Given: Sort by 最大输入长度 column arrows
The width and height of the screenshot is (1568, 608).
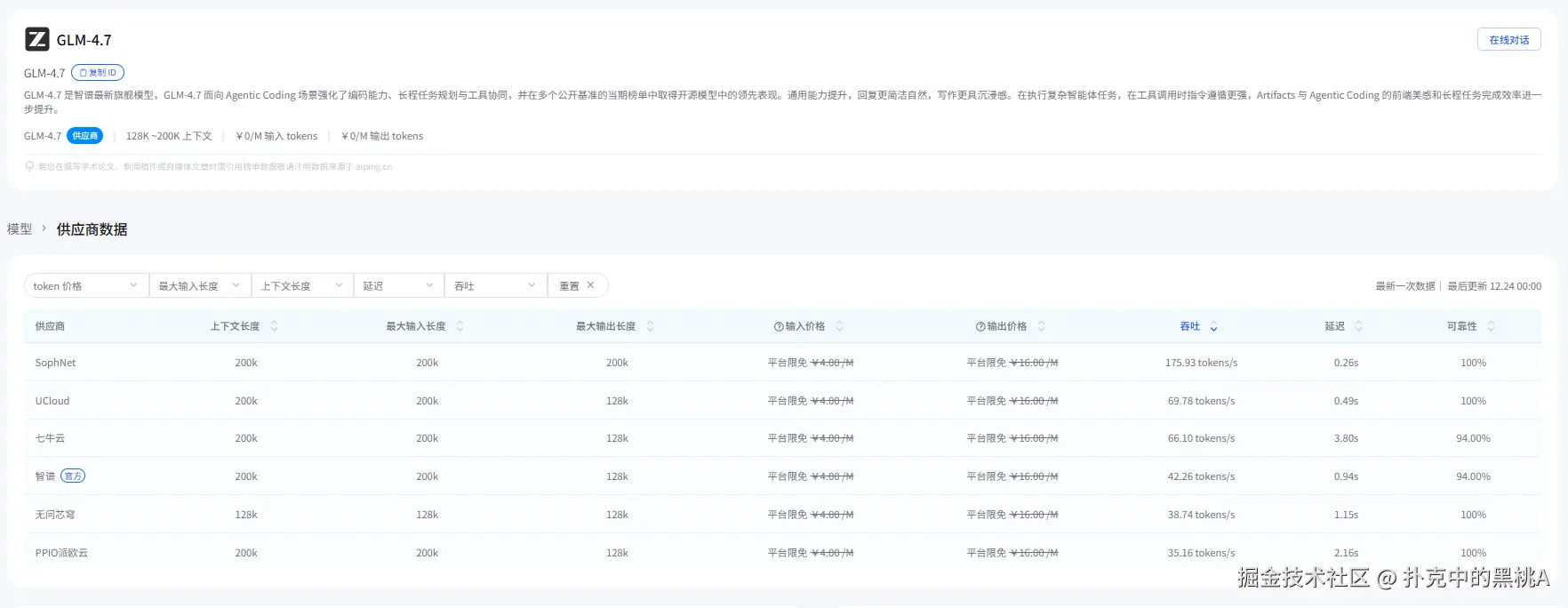Looking at the screenshot, I should coord(460,326).
